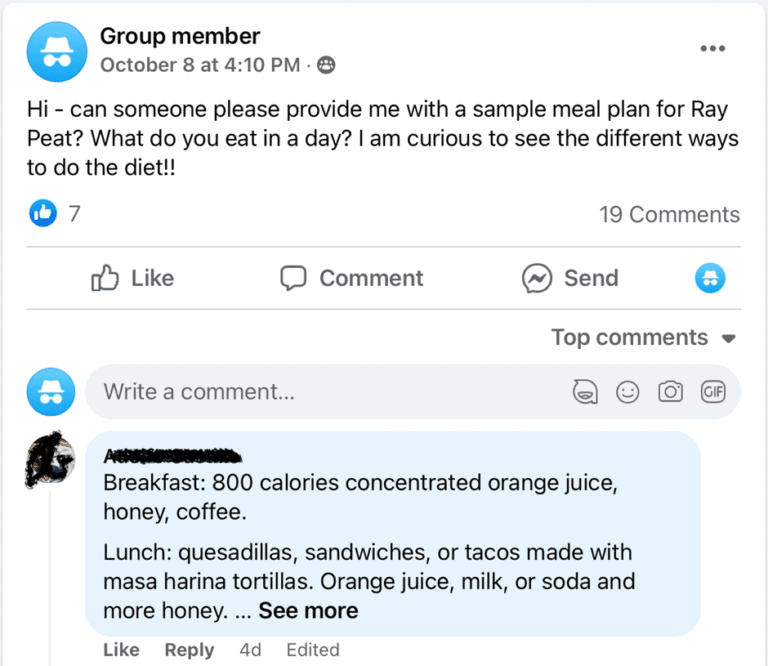Open the three-dots post options menu
This screenshot has height=666, width=768.
(x=712, y=49)
